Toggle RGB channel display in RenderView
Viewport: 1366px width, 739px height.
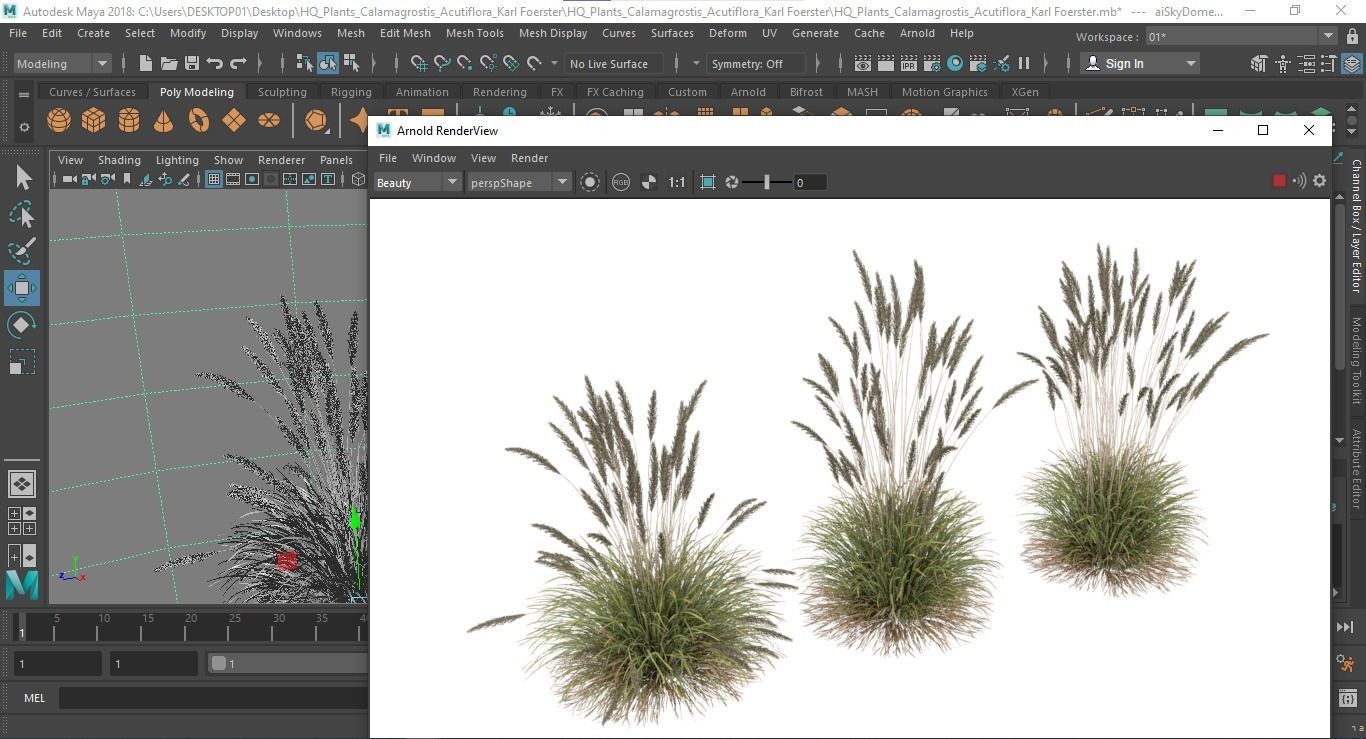621,182
